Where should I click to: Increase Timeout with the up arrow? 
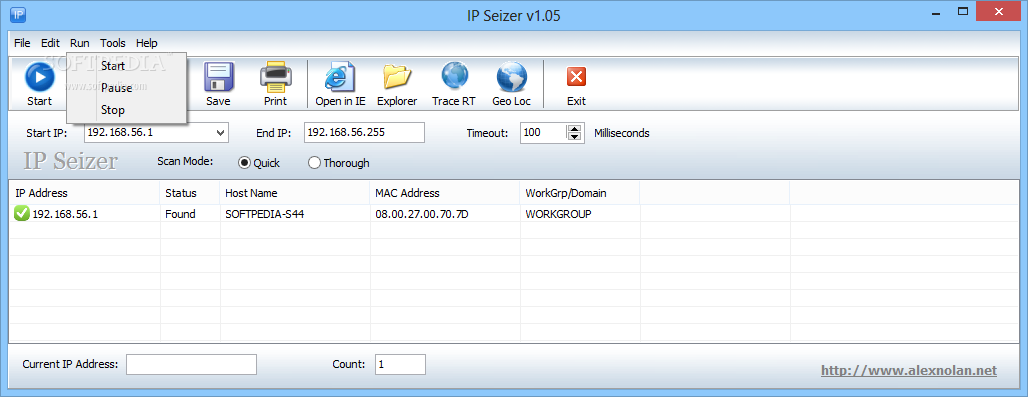(575, 128)
